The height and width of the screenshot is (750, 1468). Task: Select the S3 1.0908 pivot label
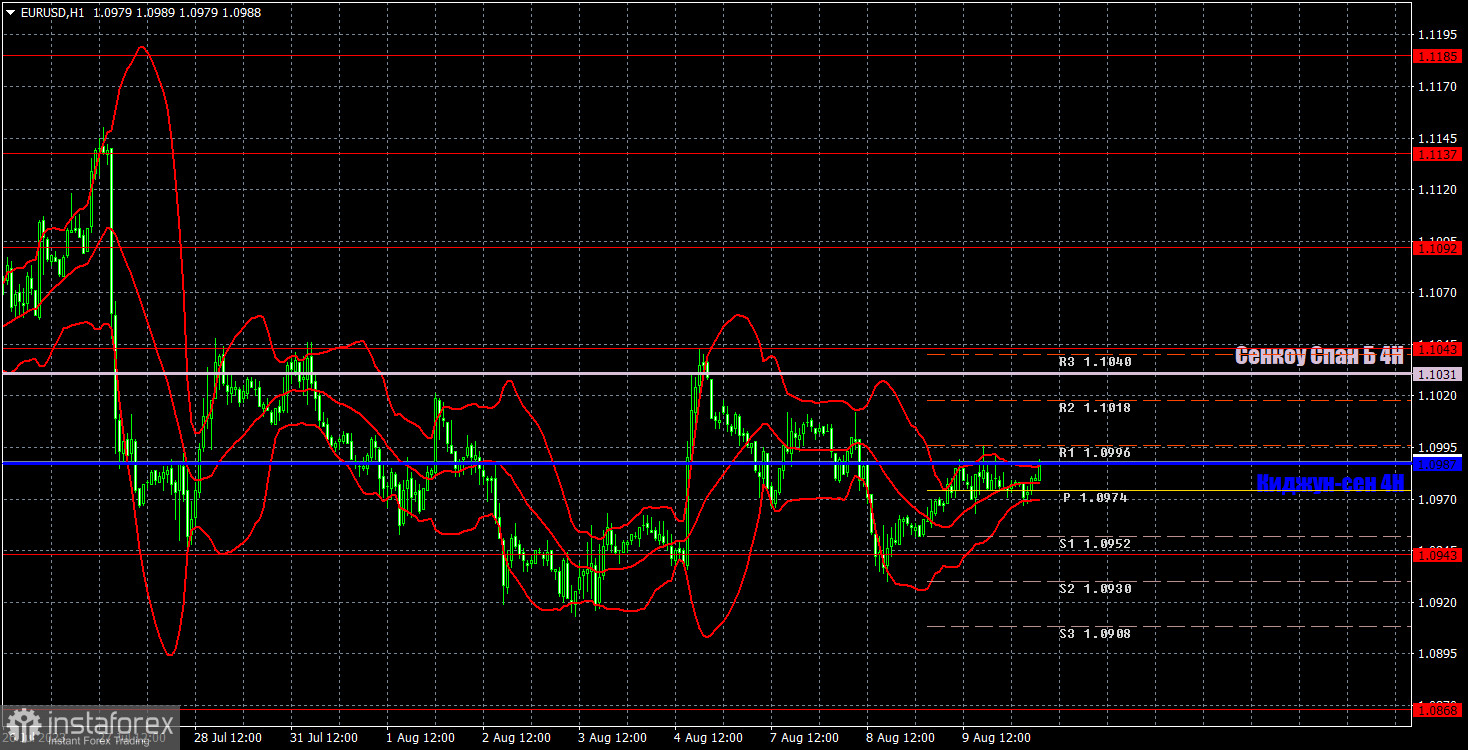pyautogui.click(x=1095, y=634)
